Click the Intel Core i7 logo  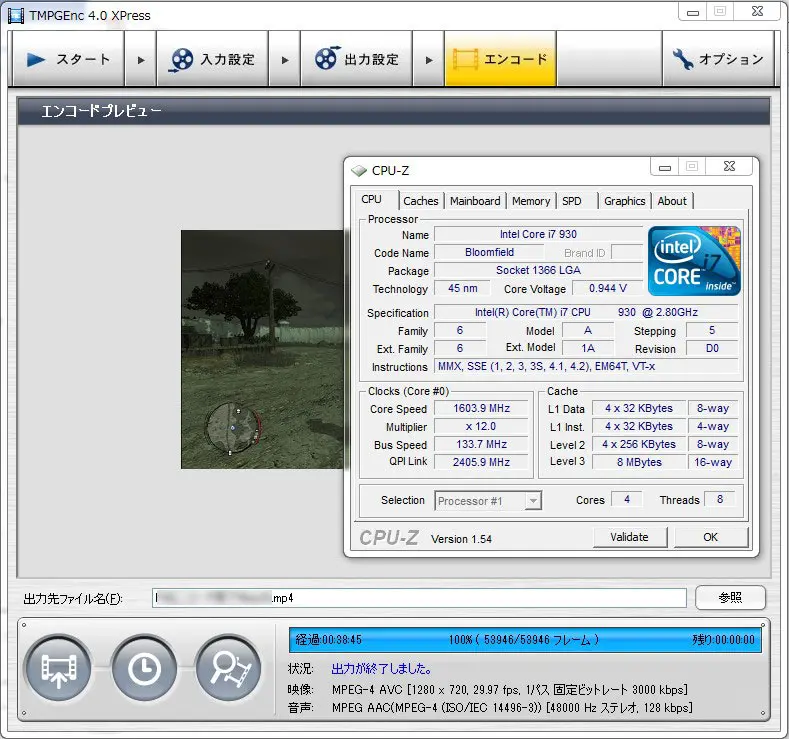coord(694,261)
